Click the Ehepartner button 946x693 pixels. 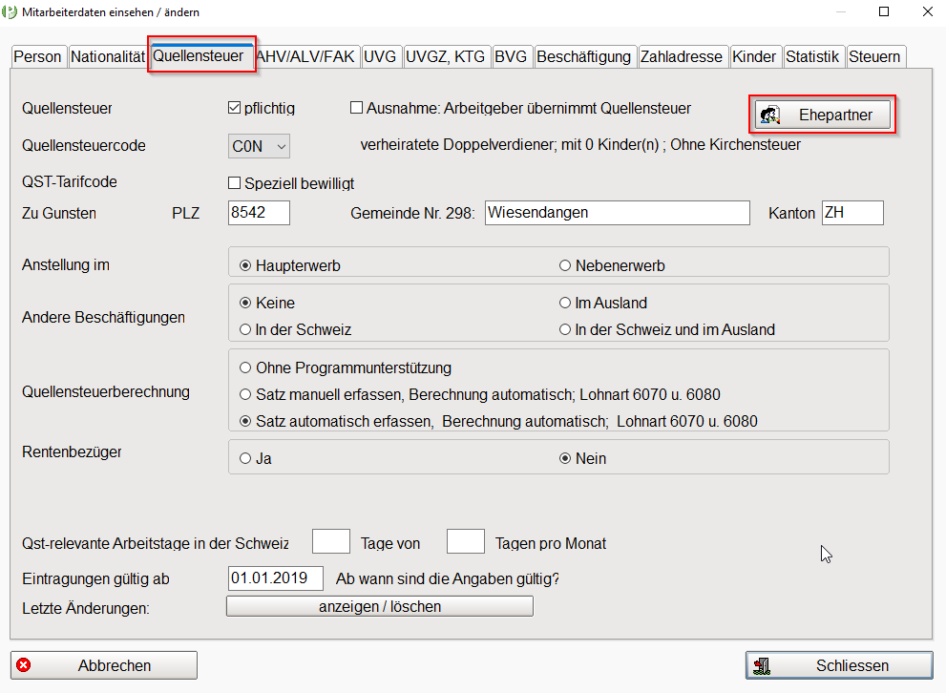(823, 115)
